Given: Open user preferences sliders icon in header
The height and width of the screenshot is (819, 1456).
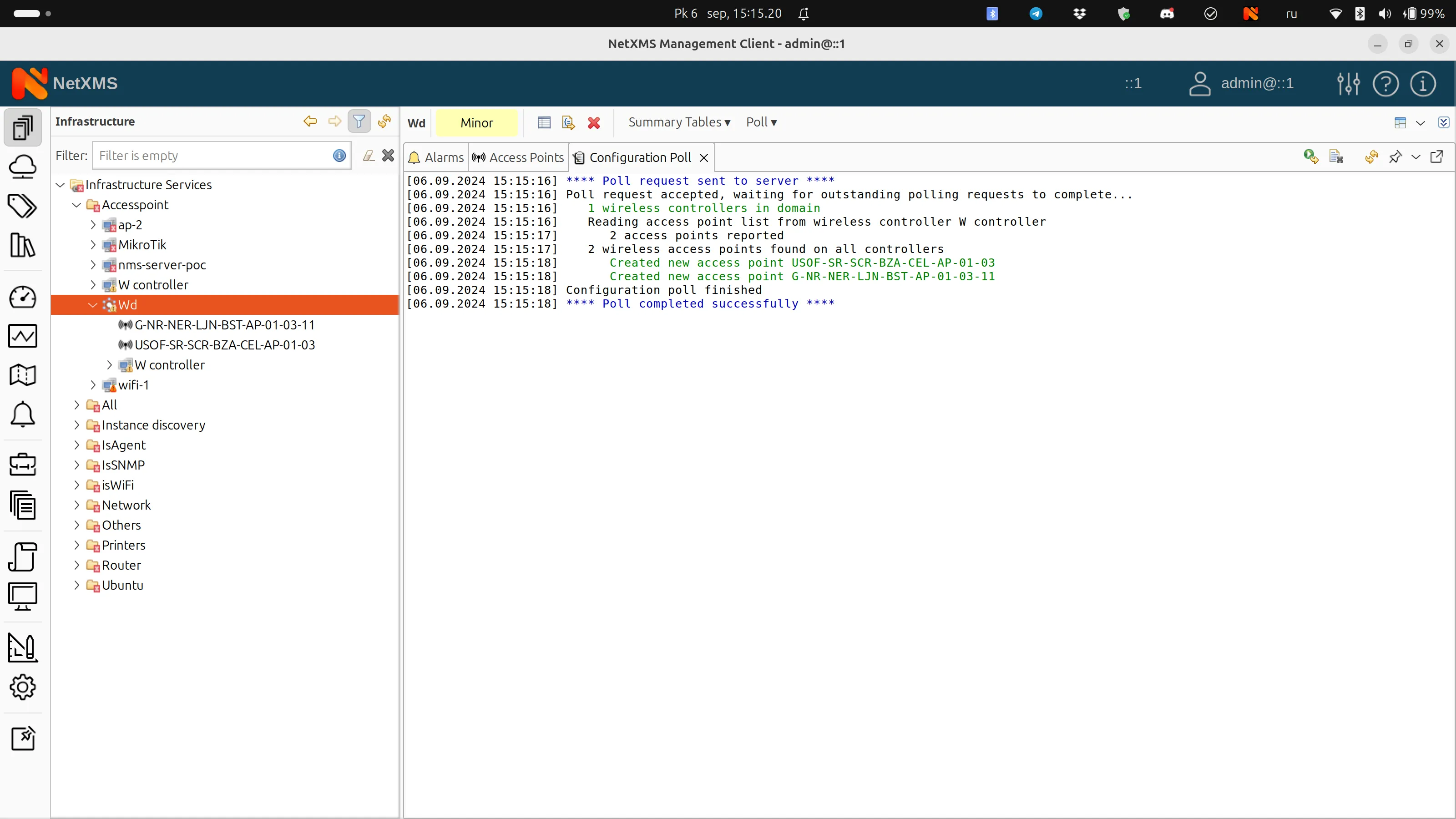Looking at the screenshot, I should click(x=1348, y=84).
